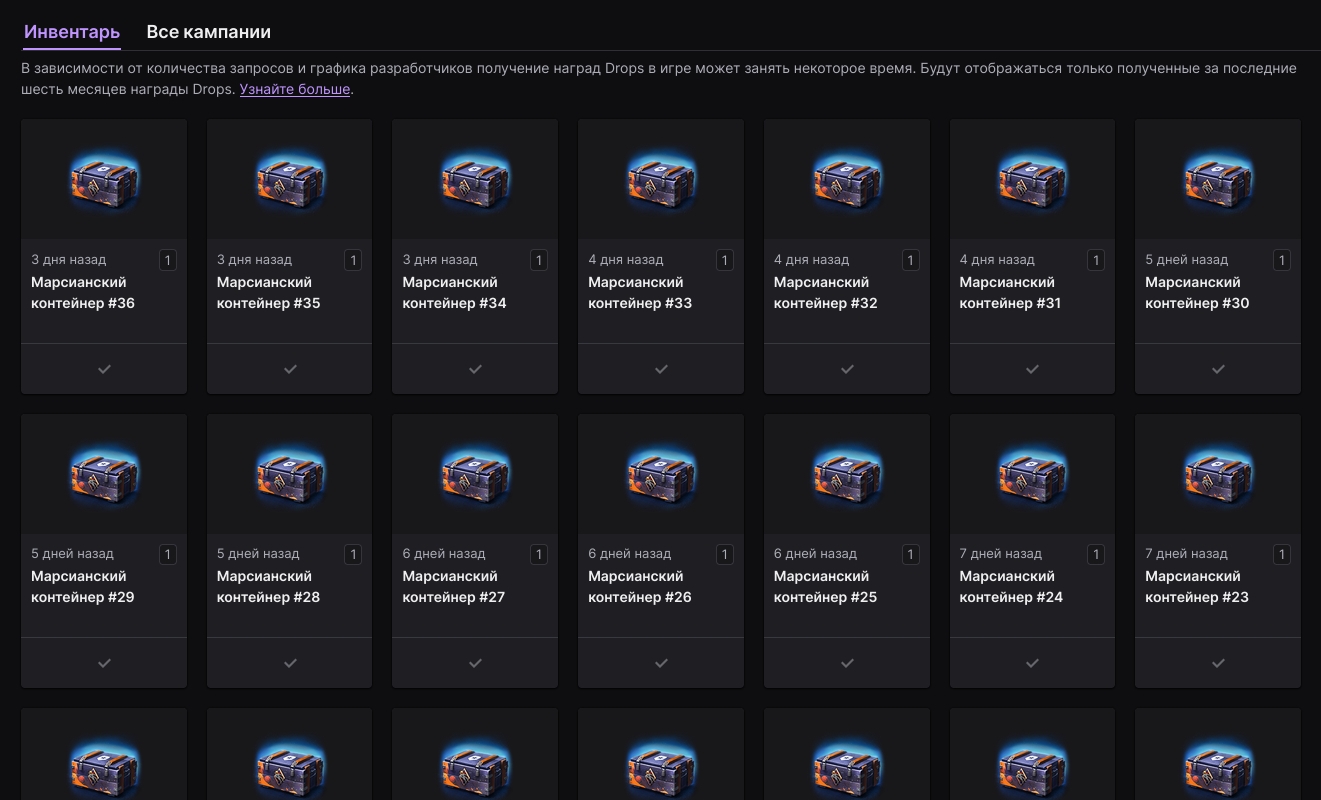Click the quantity badge on контейнер #27
1321x800 pixels.
539,554
